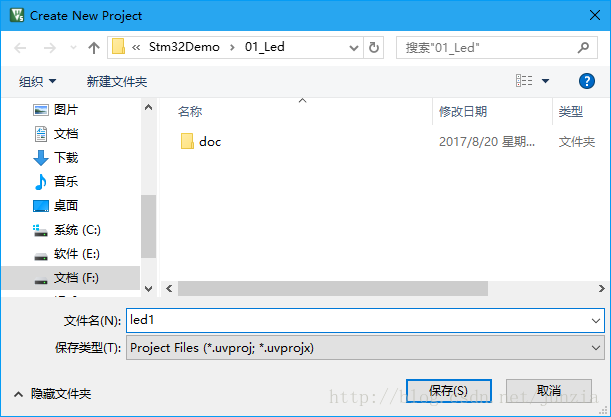This screenshot has width=611, height=417.
Task: Go up one folder level arrow
Action: click(x=94, y=48)
